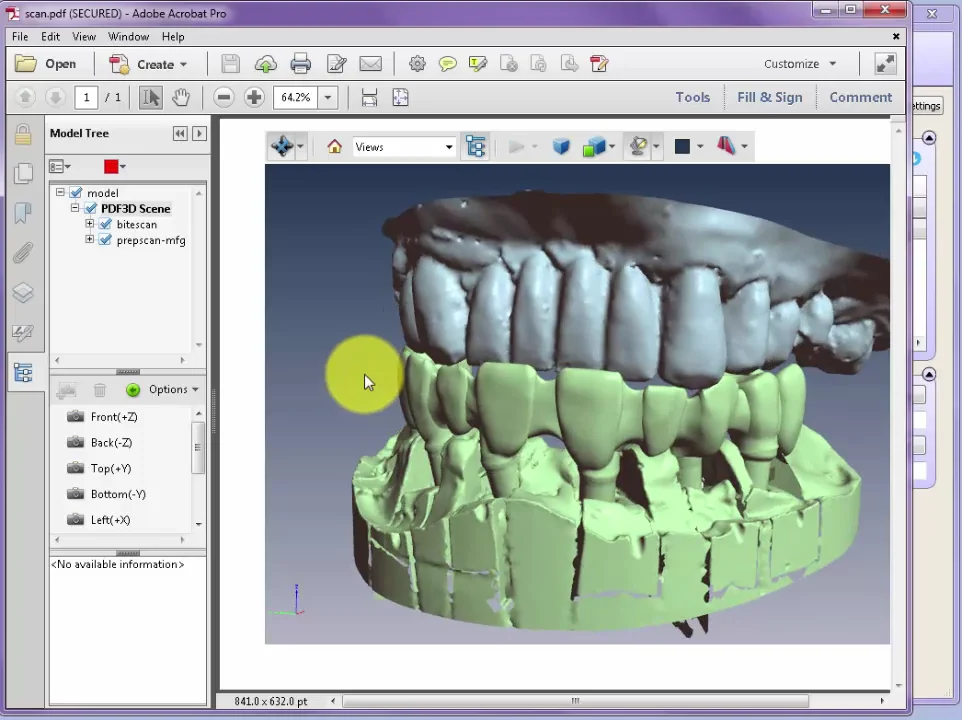Click the Read Mode expand icon
The width and height of the screenshot is (962, 720).
pos(885,64)
